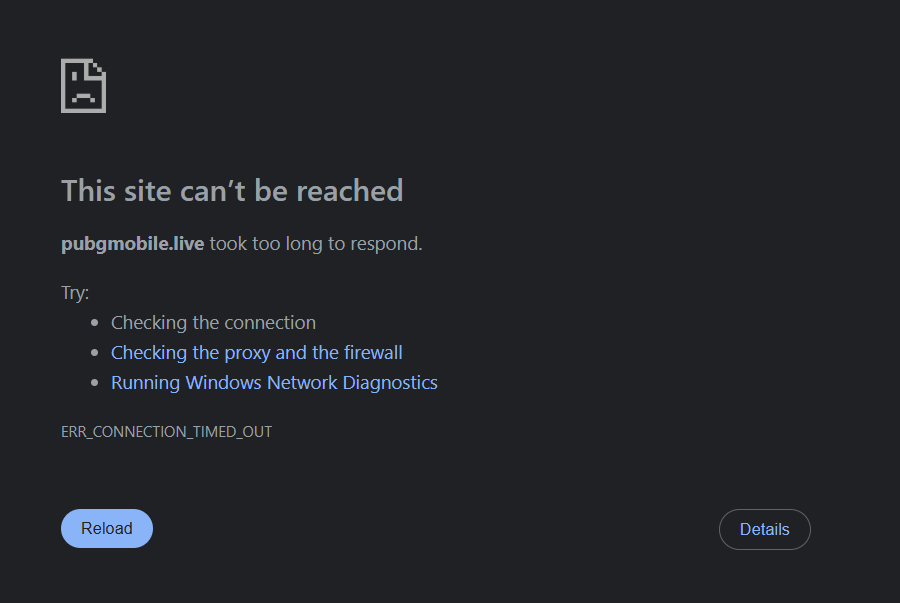
Task: Click the bullet before Checking the connection
Action: point(95,323)
